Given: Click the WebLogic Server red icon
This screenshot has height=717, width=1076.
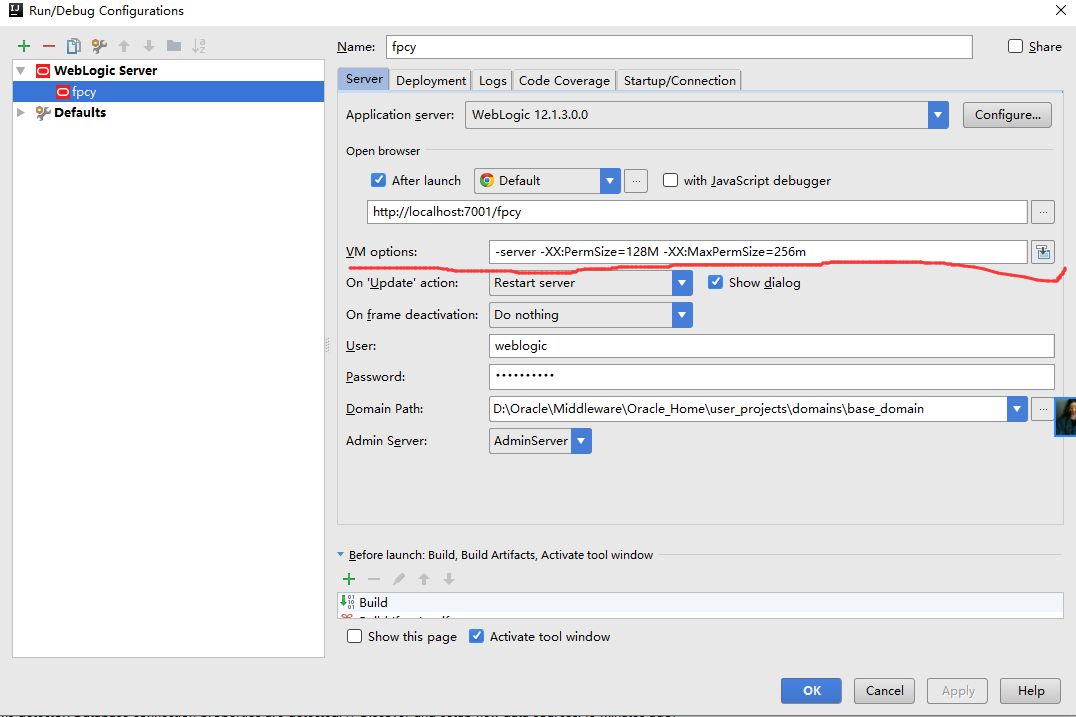Looking at the screenshot, I should click(x=43, y=71).
